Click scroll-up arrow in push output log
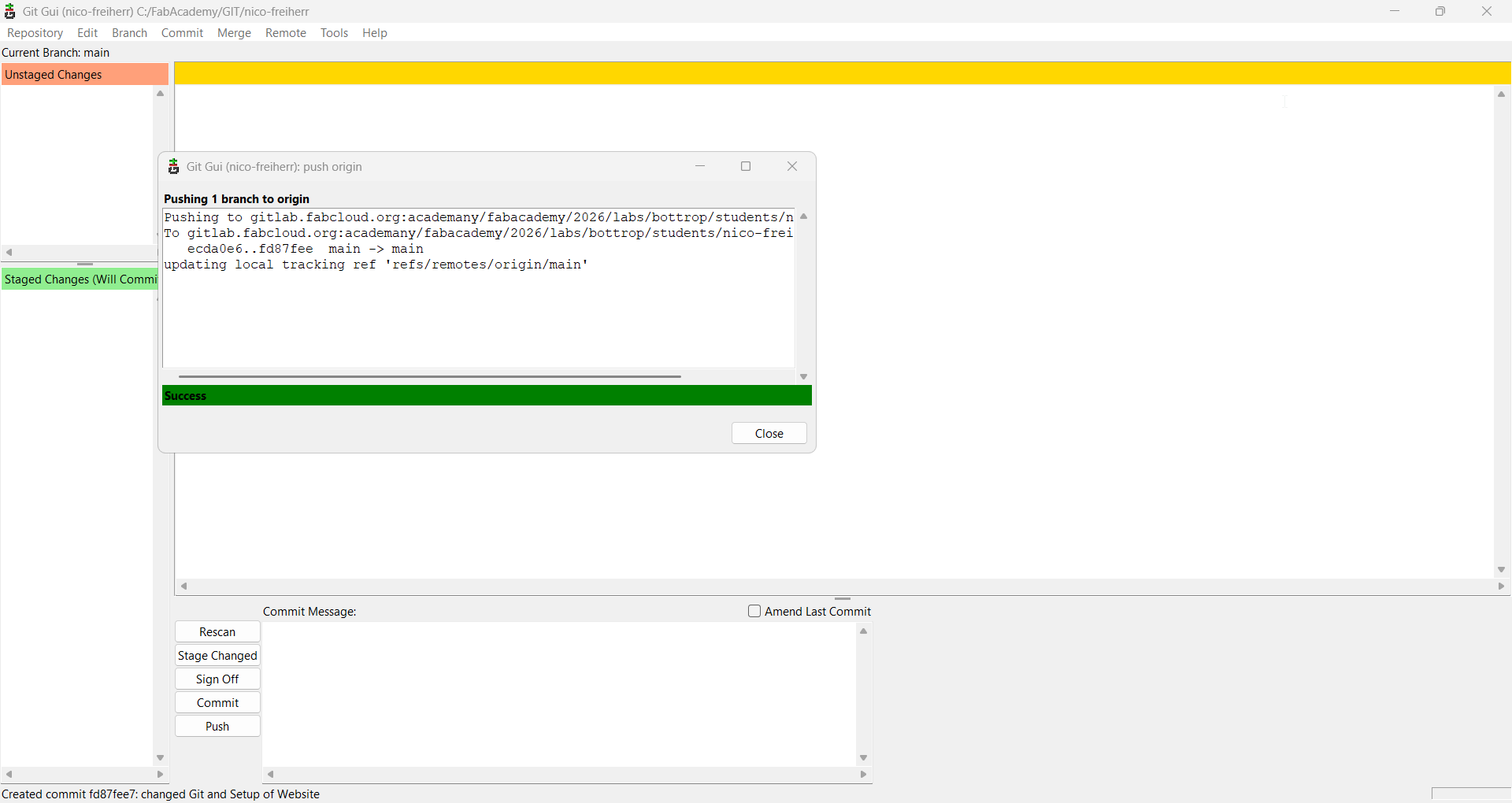Image resolution: width=1512 pixels, height=803 pixels. point(804,216)
